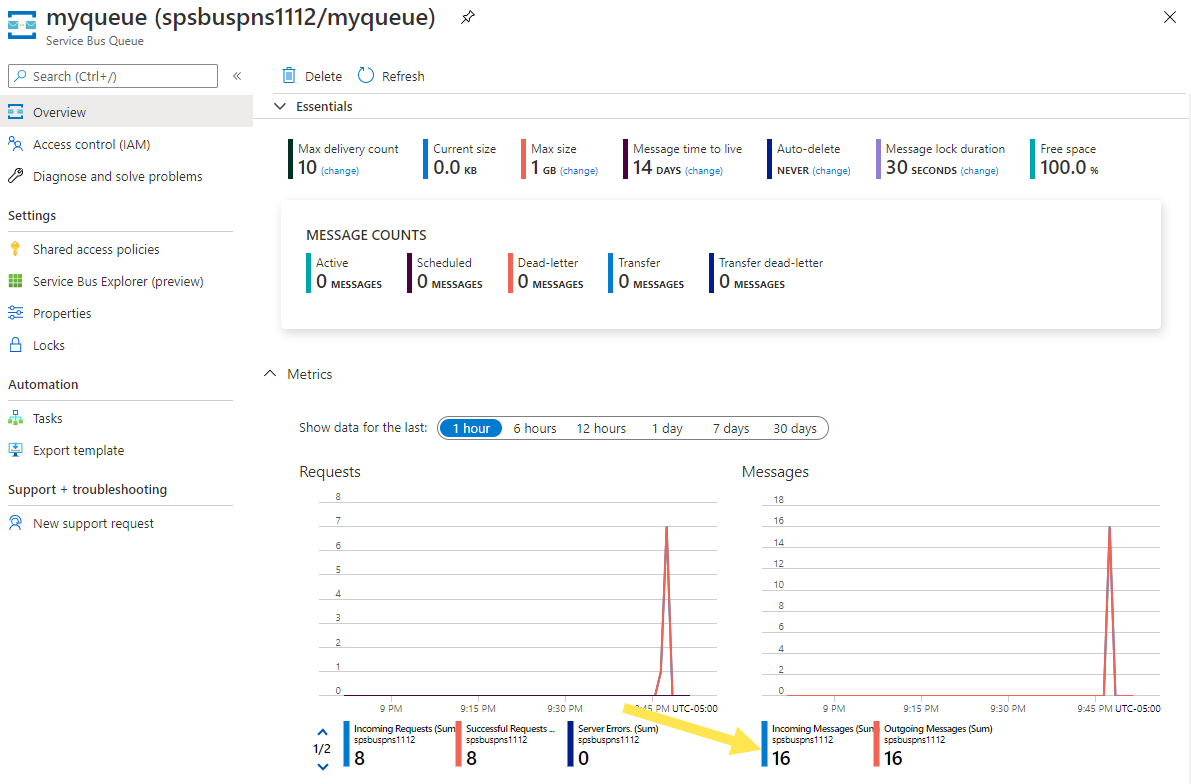The width and height of the screenshot is (1191, 784).
Task: Change the Max delivery count value
Action: coord(340,171)
